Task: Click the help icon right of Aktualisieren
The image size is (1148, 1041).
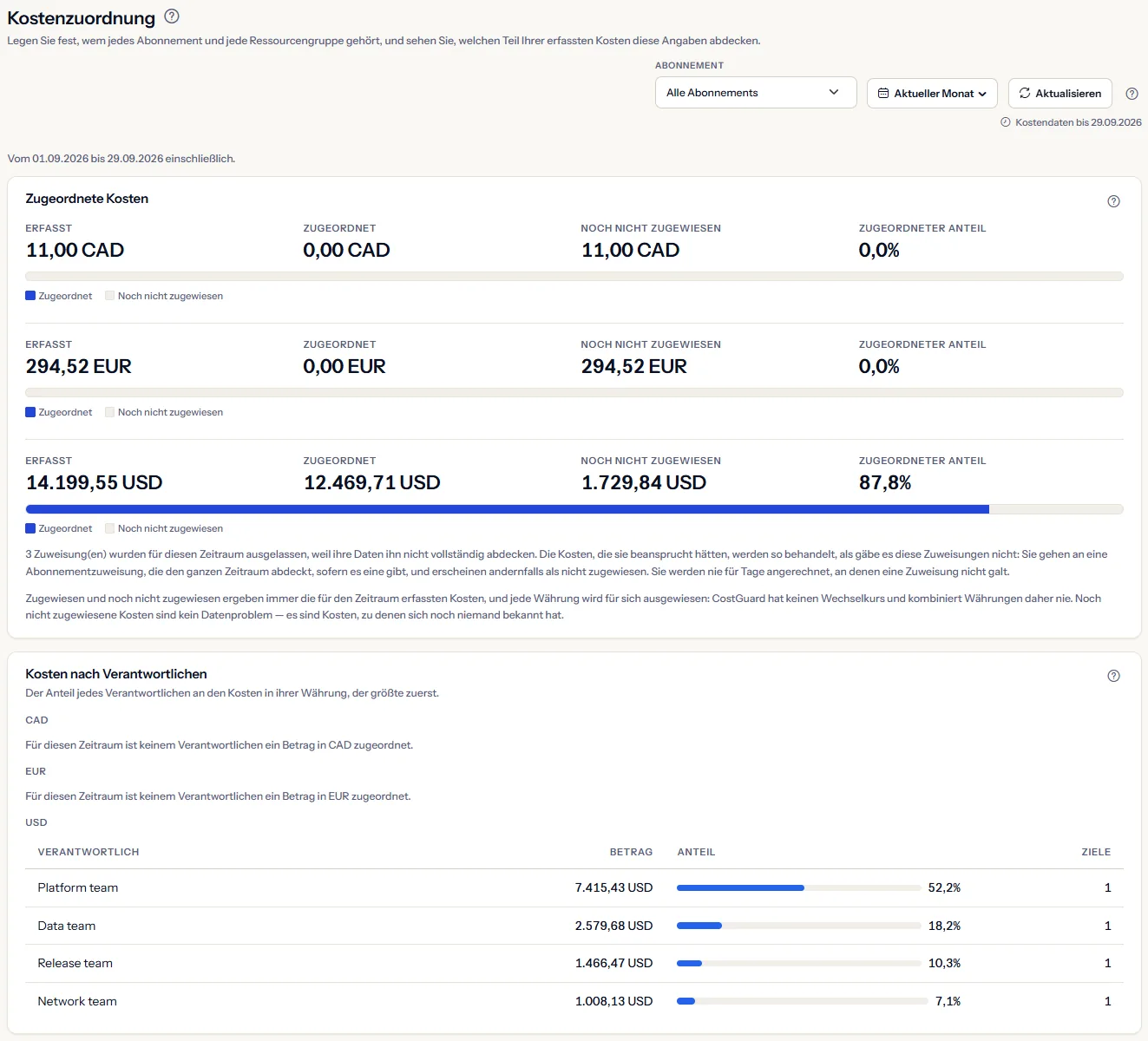Action: pyautogui.click(x=1132, y=94)
